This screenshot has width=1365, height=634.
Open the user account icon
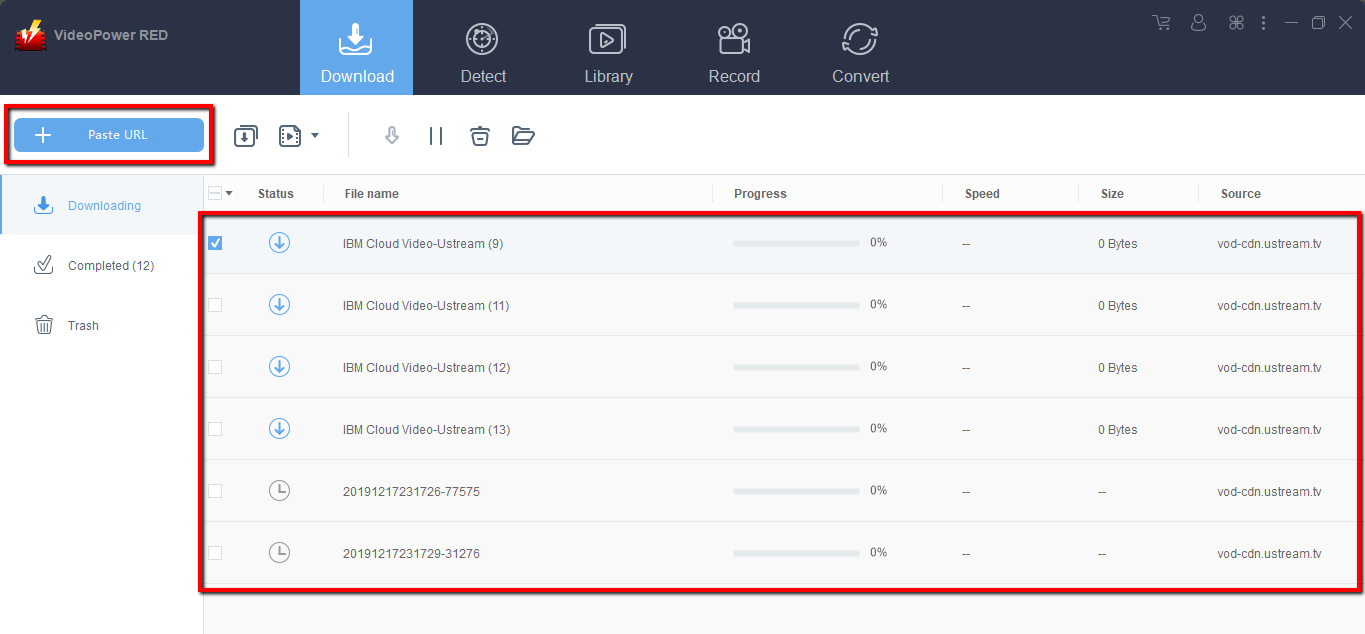tap(1198, 22)
